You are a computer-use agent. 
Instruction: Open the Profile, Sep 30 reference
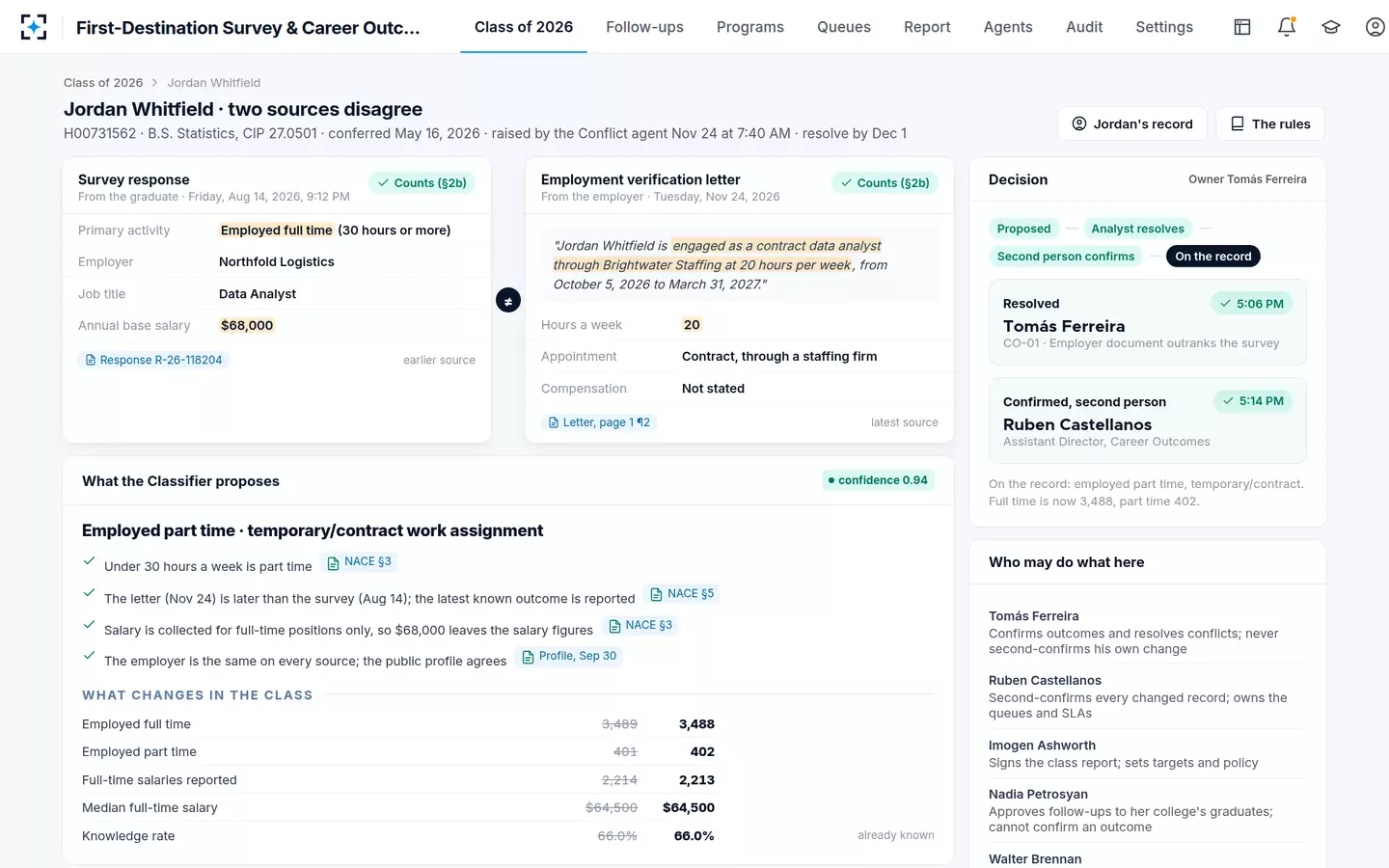[569, 657]
